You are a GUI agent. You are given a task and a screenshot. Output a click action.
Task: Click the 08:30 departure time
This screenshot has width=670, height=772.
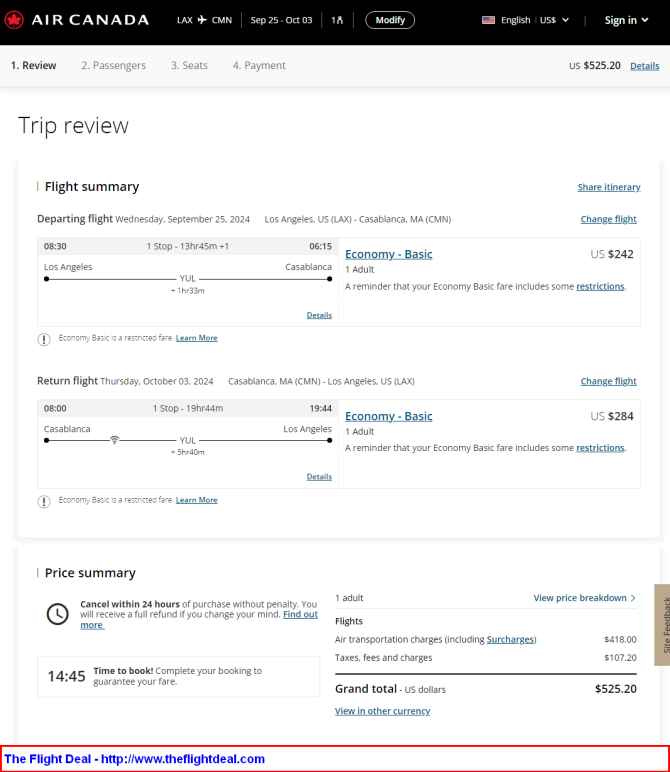pos(55,246)
